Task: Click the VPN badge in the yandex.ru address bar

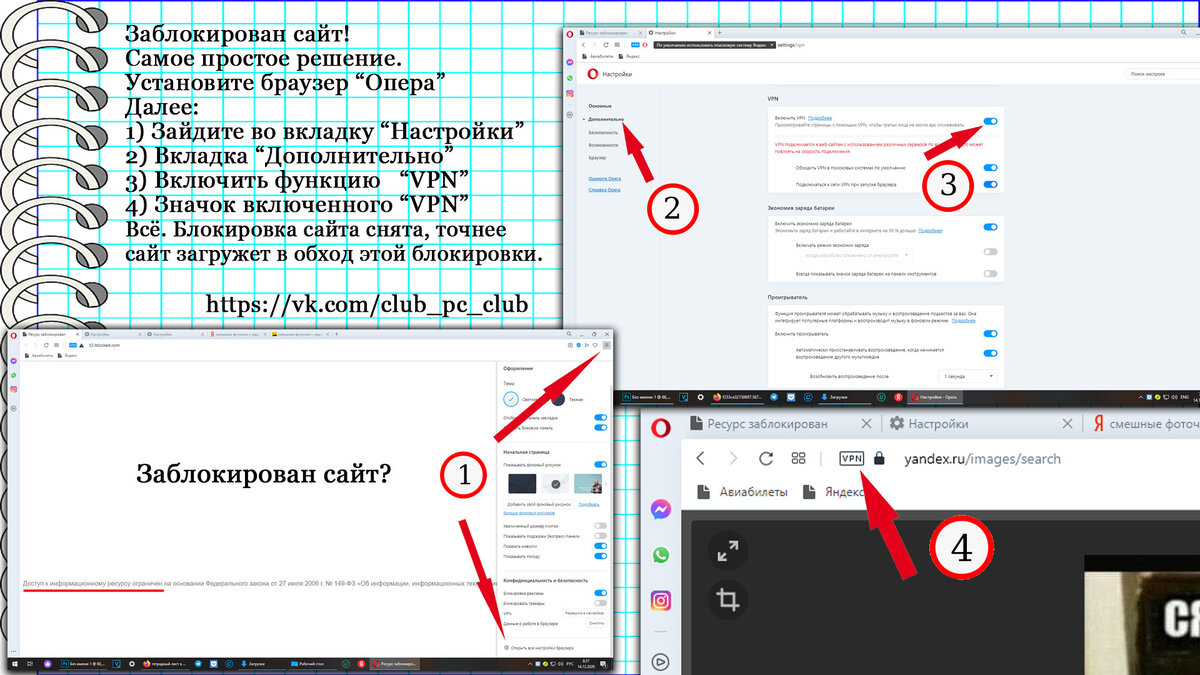Action: (x=852, y=458)
